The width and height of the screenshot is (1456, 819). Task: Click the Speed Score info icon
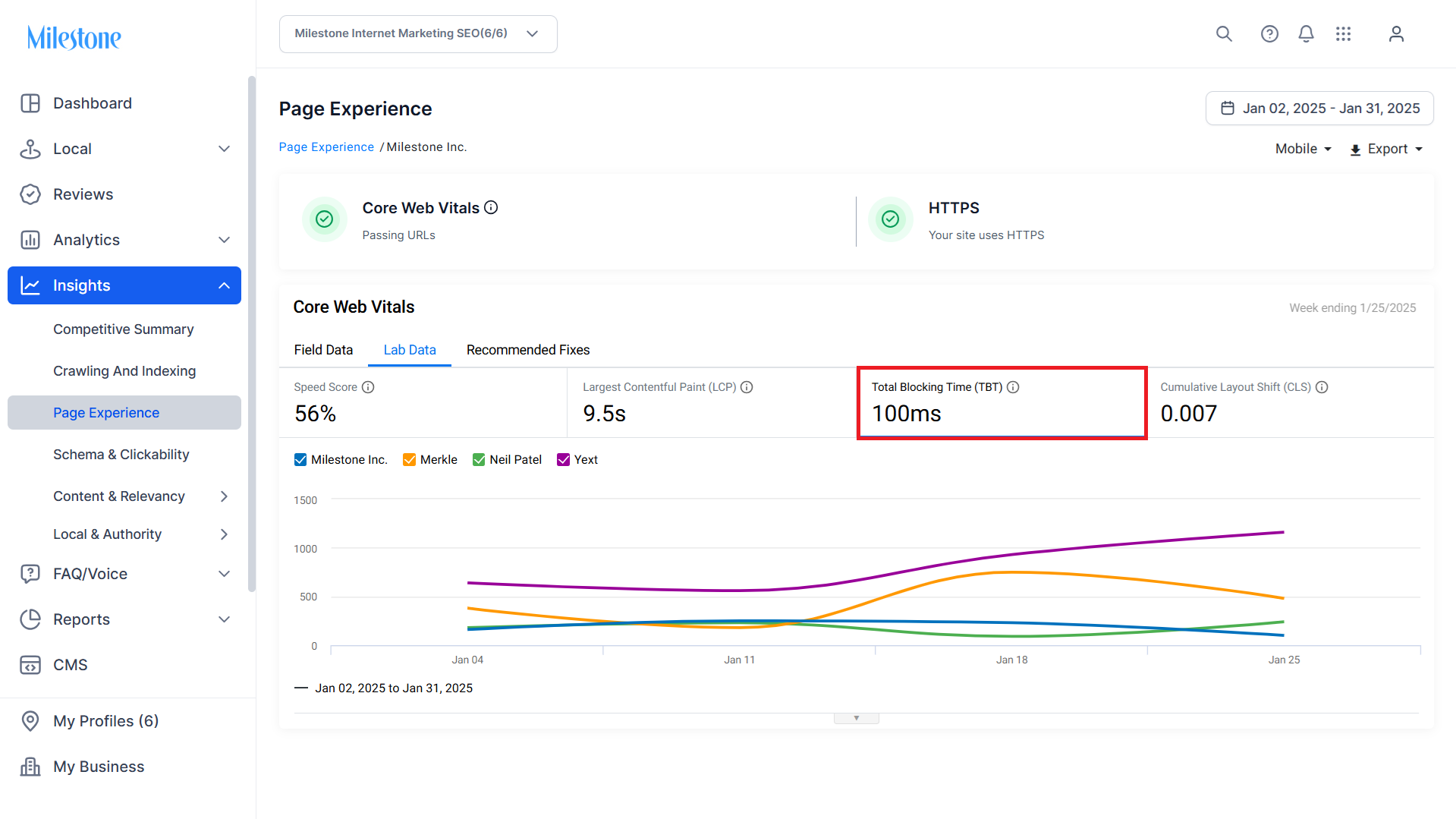tap(368, 387)
